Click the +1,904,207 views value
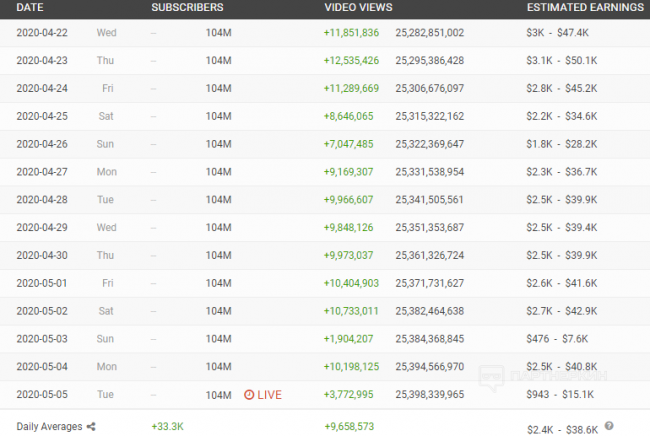650x436 pixels. (x=351, y=339)
